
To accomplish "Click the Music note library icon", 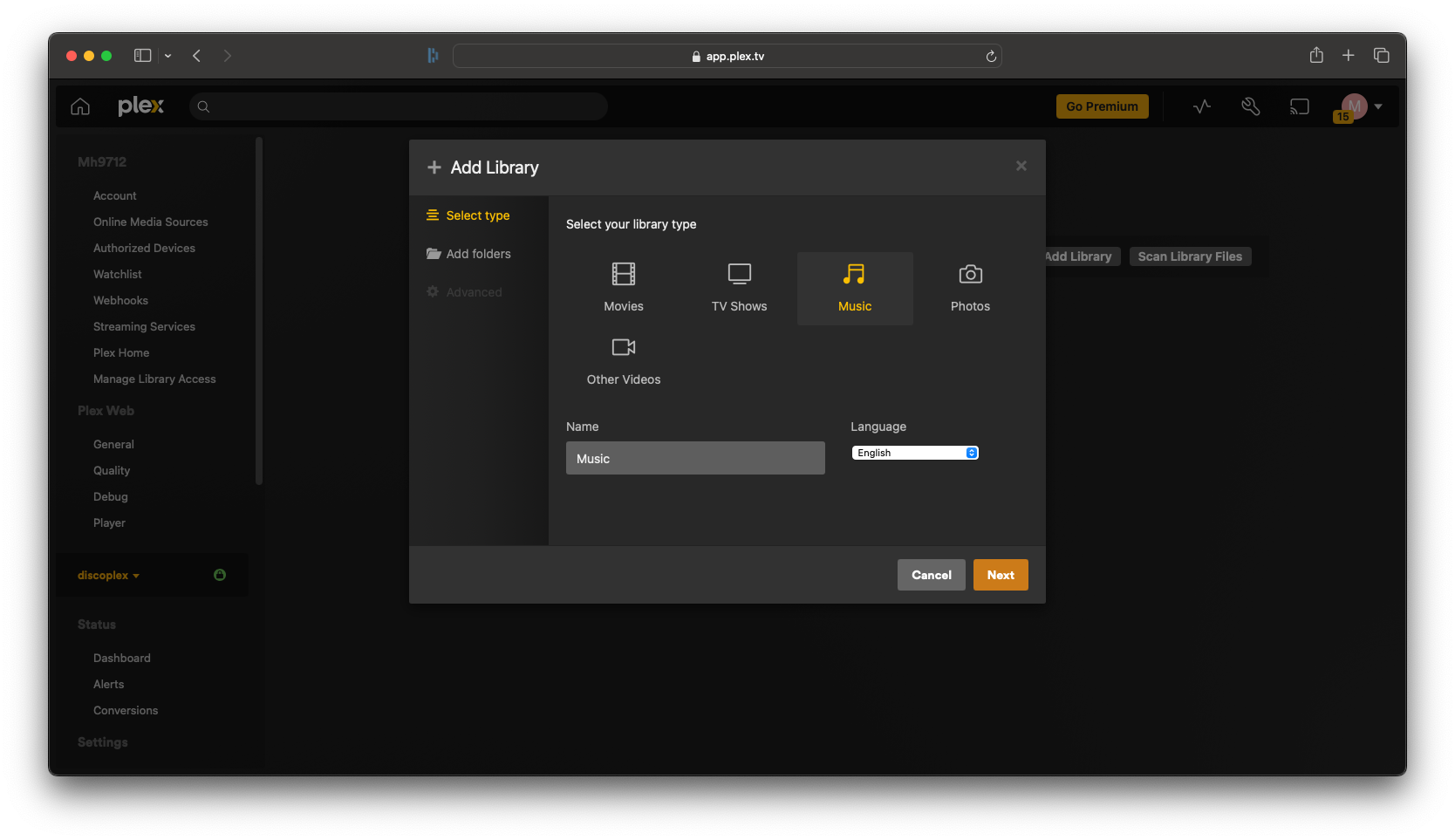I will [x=854, y=276].
